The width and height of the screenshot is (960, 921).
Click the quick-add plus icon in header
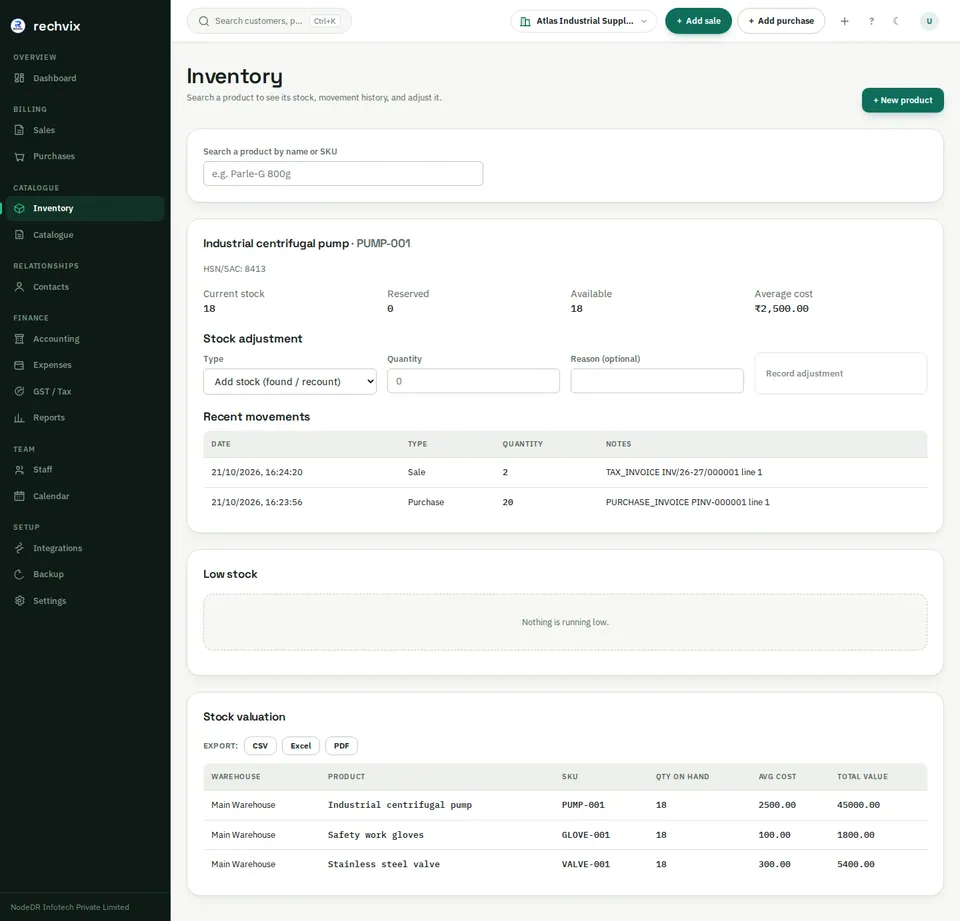pos(844,21)
